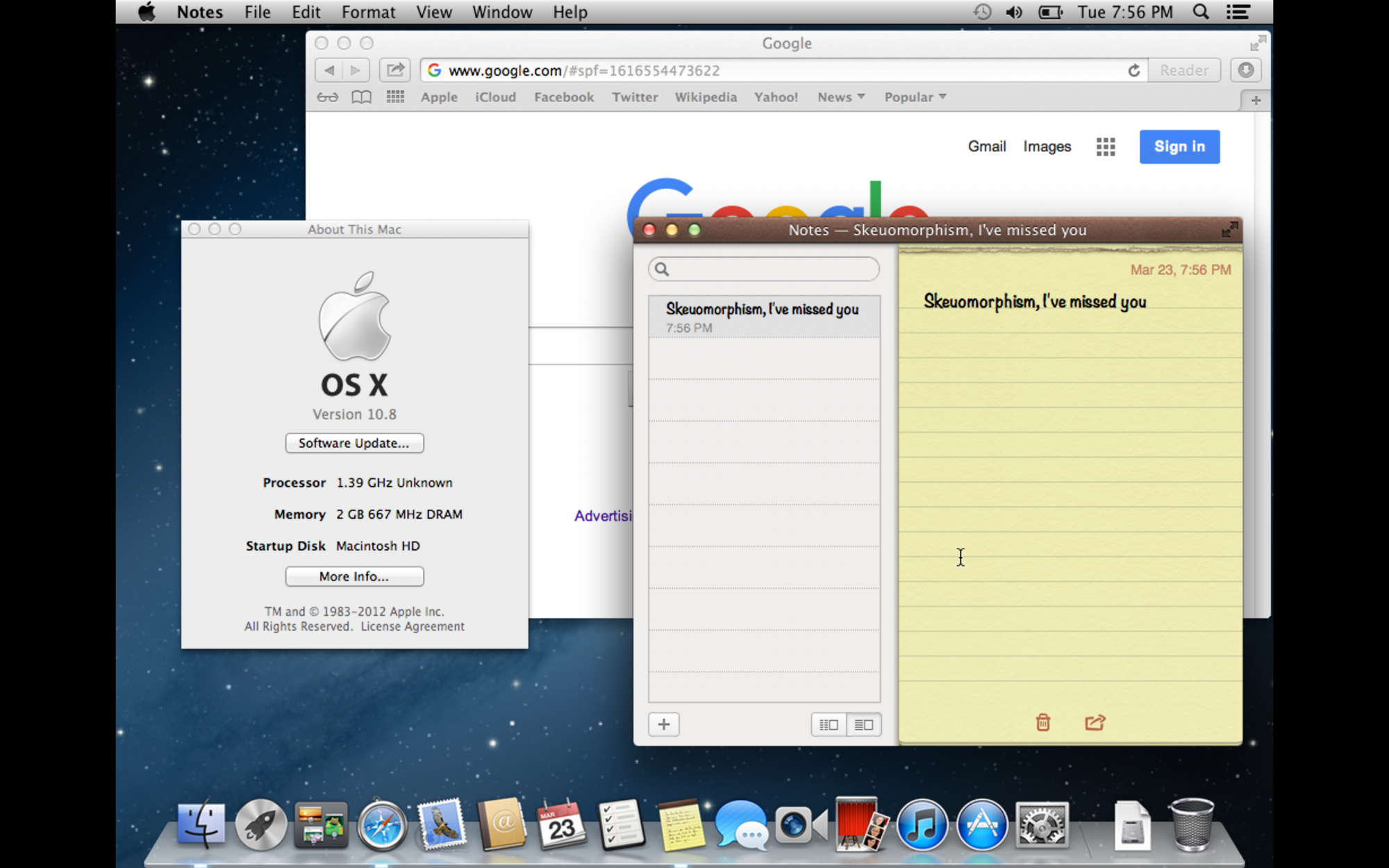Expand the Popular bookmarks dropdown

click(915, 97)
